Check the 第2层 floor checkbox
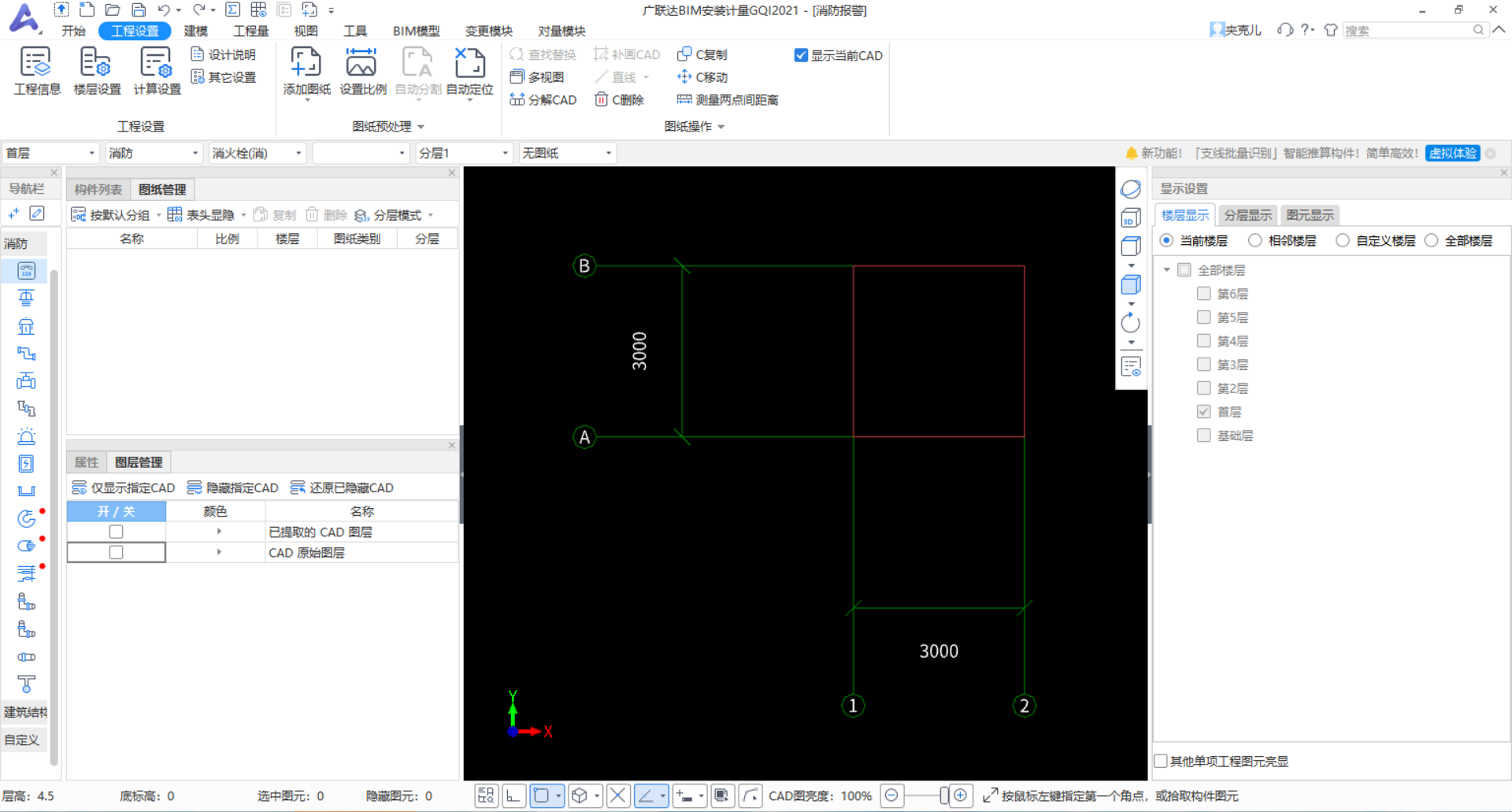The height and width of the screenshot is (812, 1512). tap(1203, 387)
